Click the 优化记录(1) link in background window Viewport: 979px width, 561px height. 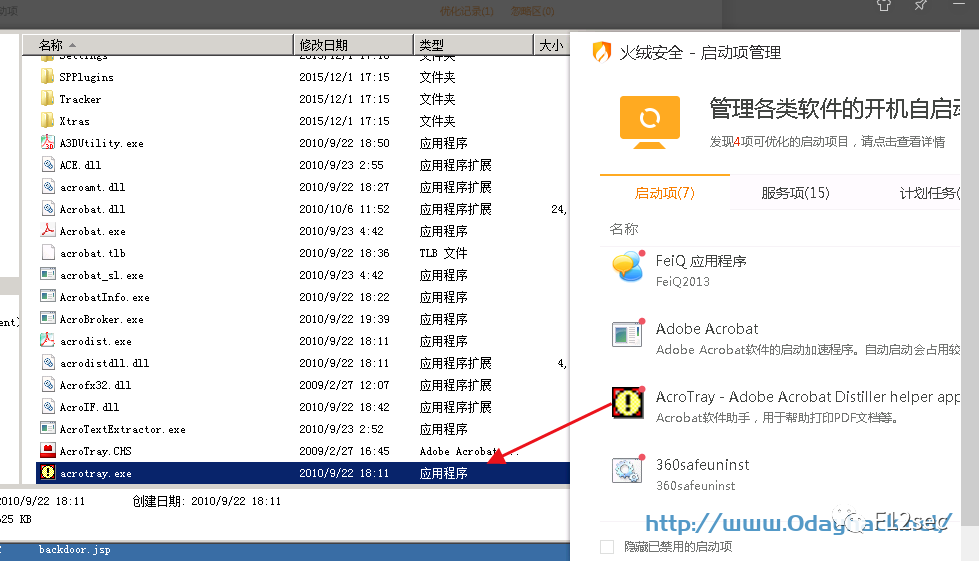(x=466, y=11)
